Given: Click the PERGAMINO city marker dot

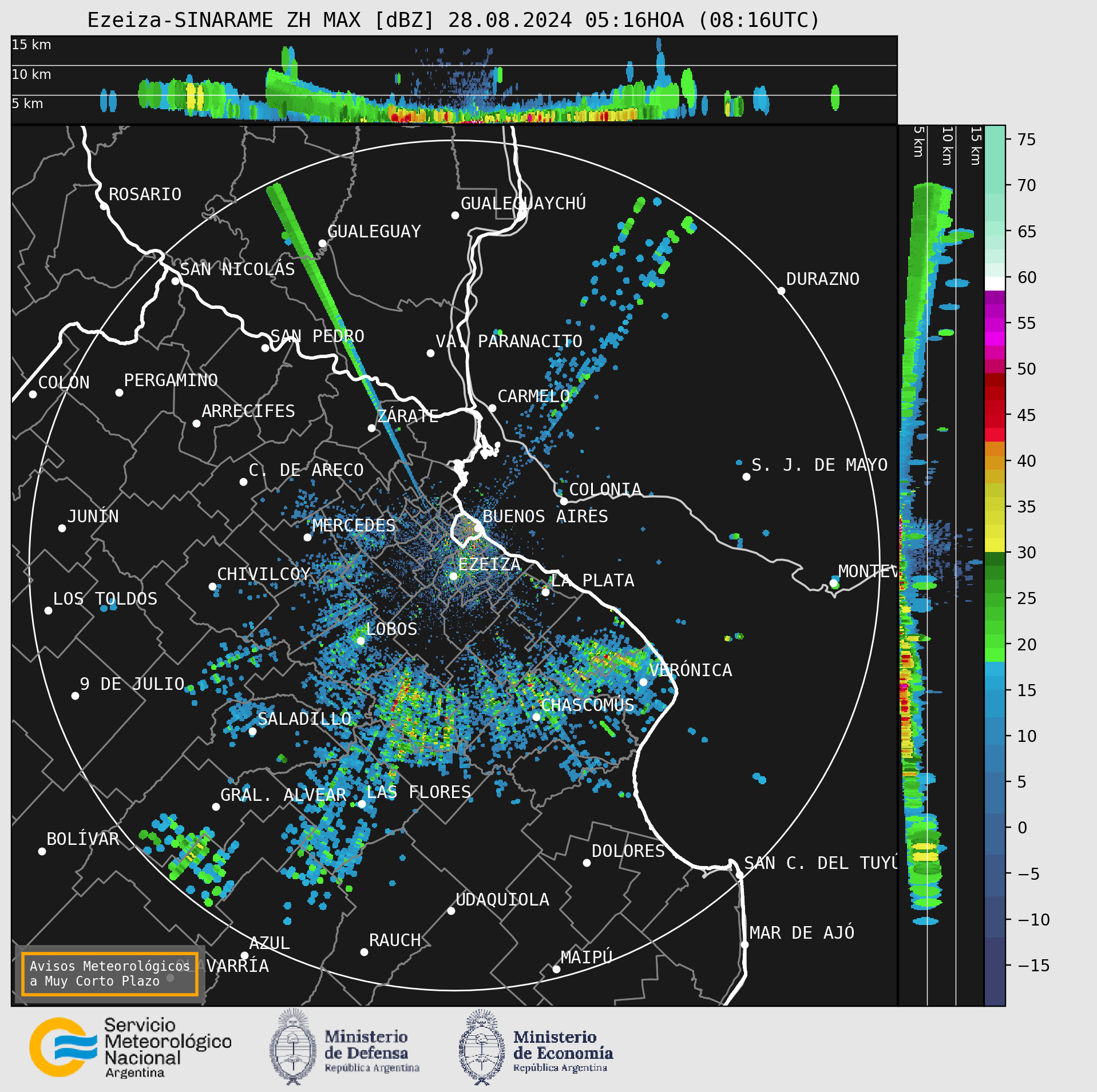Looking at the screenshot, I should (x=119, y=392).
